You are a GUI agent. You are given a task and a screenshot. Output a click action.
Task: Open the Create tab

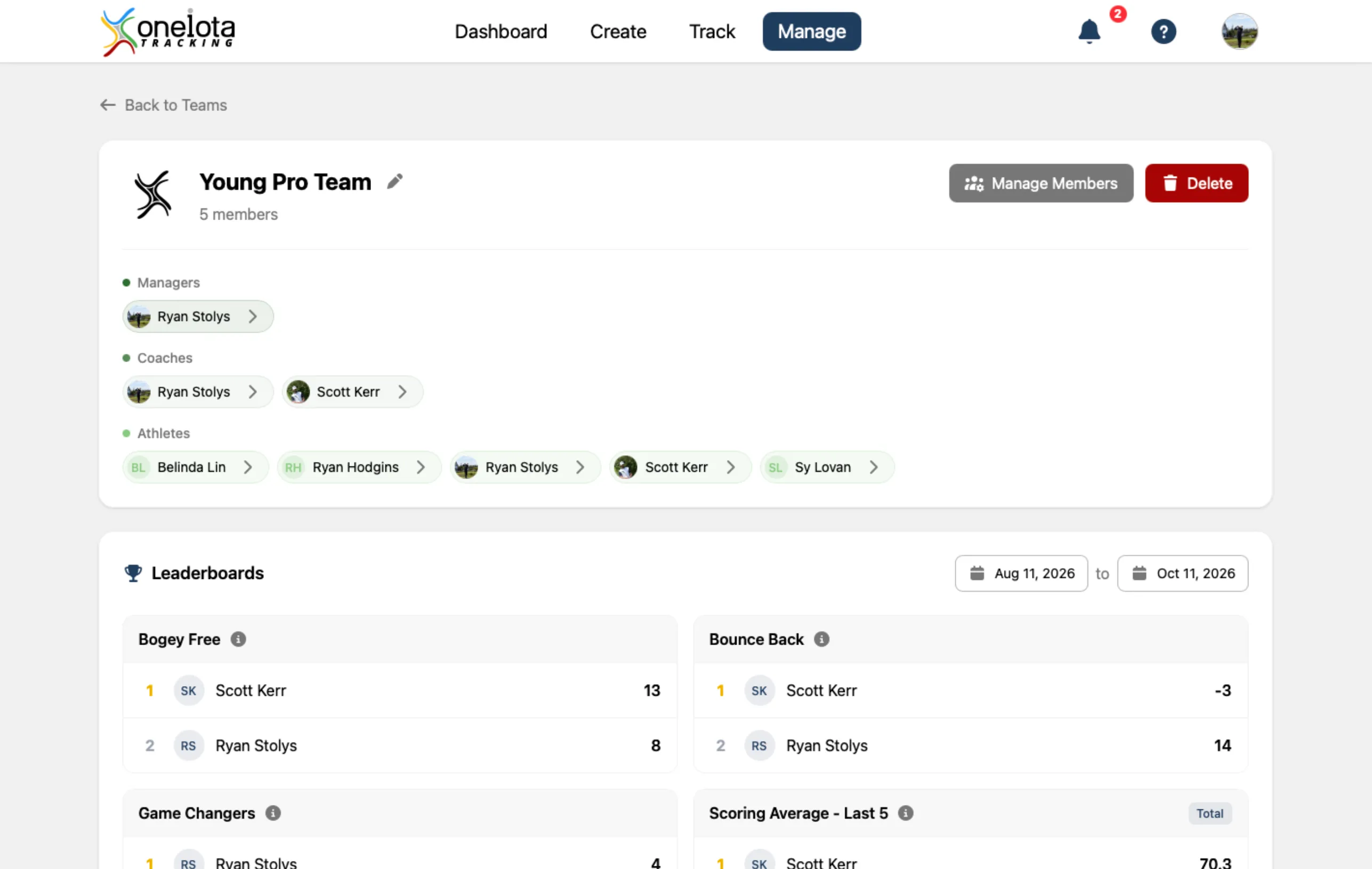tap(618, 31)
